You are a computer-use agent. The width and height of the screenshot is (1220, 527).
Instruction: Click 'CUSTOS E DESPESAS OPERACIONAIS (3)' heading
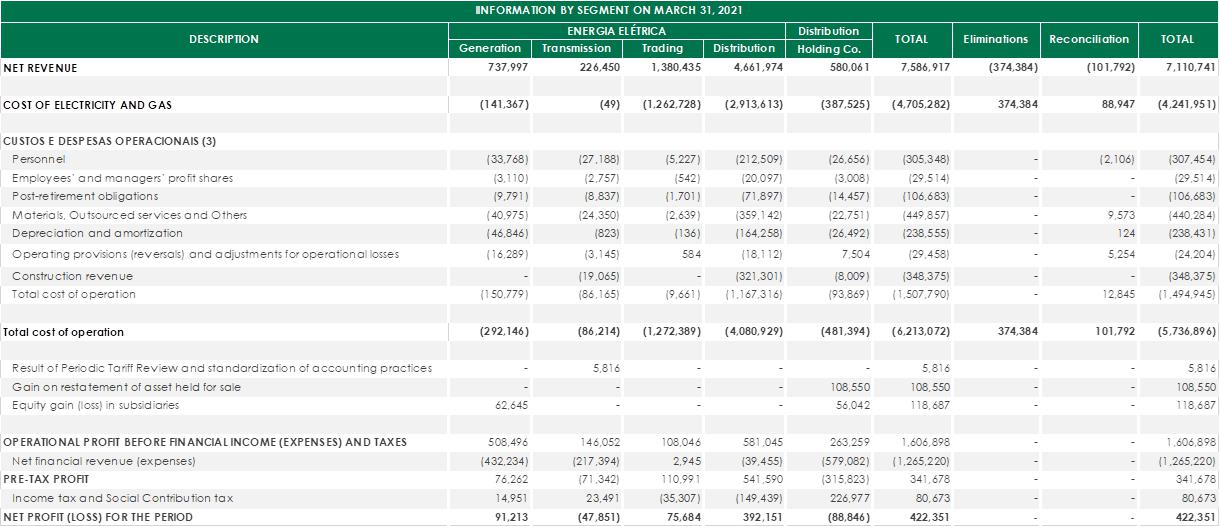pos(110,141)
